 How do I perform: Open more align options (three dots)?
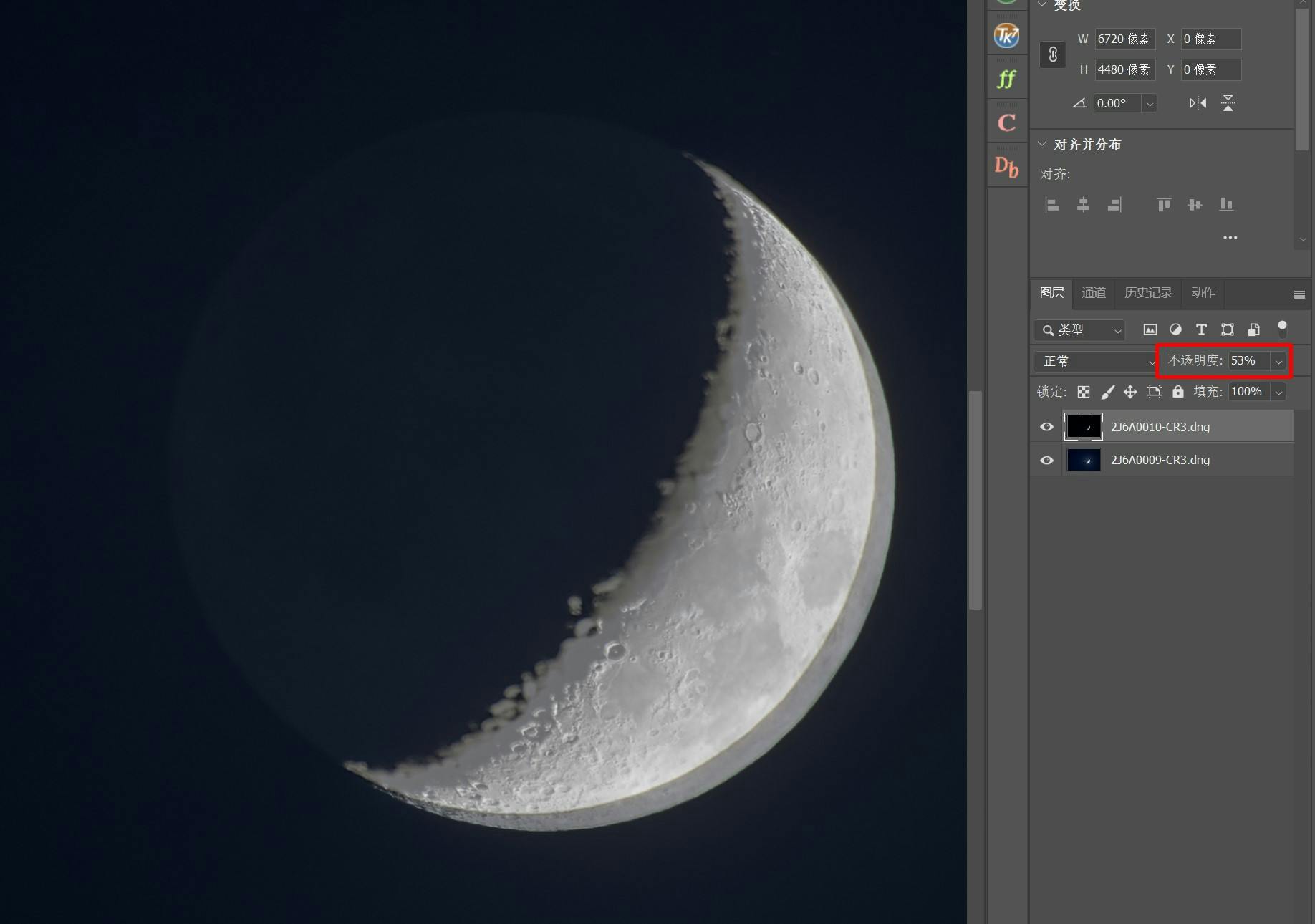click(1230, 238)
